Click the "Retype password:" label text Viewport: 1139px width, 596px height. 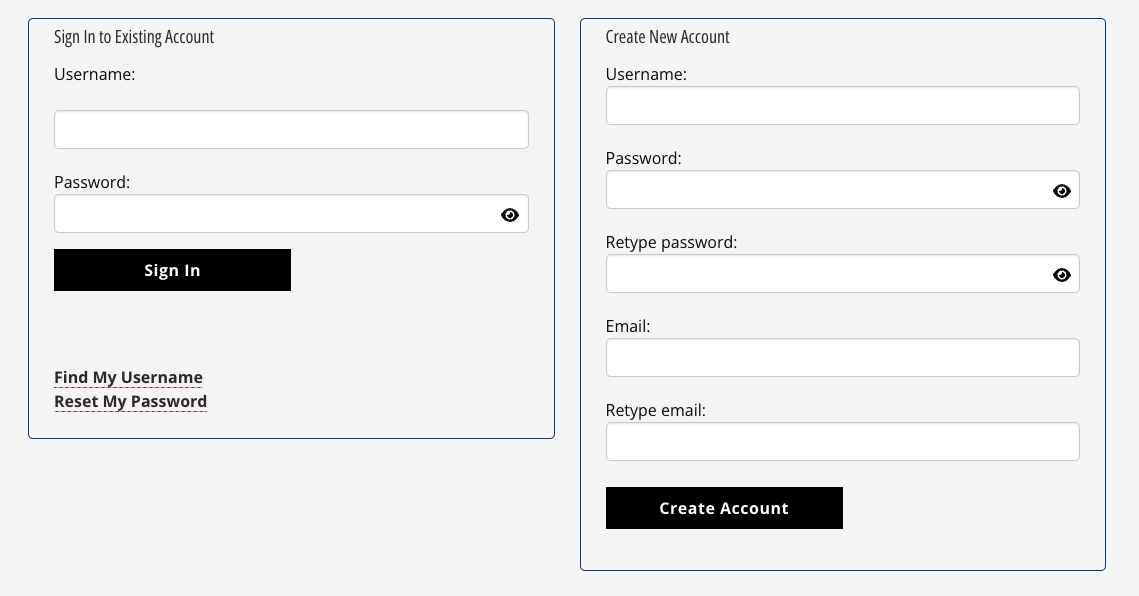(x=671, y=242)
